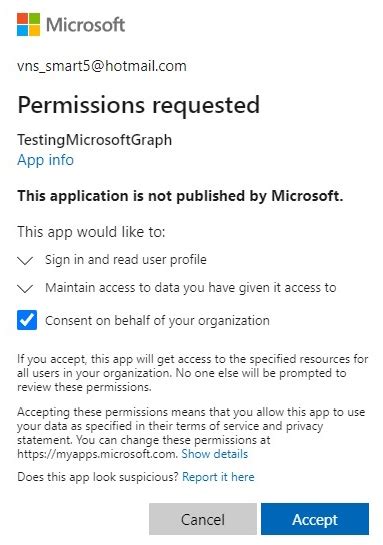Click the vns_smart5@hotmail.com account email
The image size is (383, 545).
coord(102,66)
